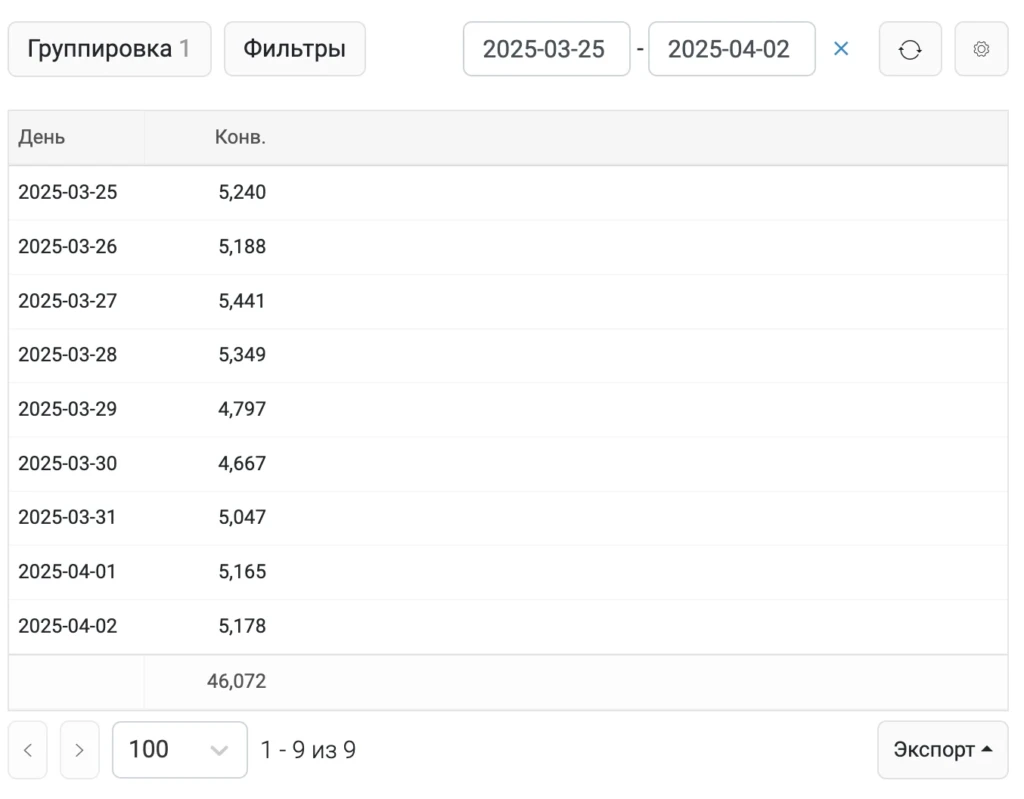Viewport: 1024px width, 799px height.
Task: Select the 2025-03-27 row
Action: pyautogui.click(x=508, y=301)
